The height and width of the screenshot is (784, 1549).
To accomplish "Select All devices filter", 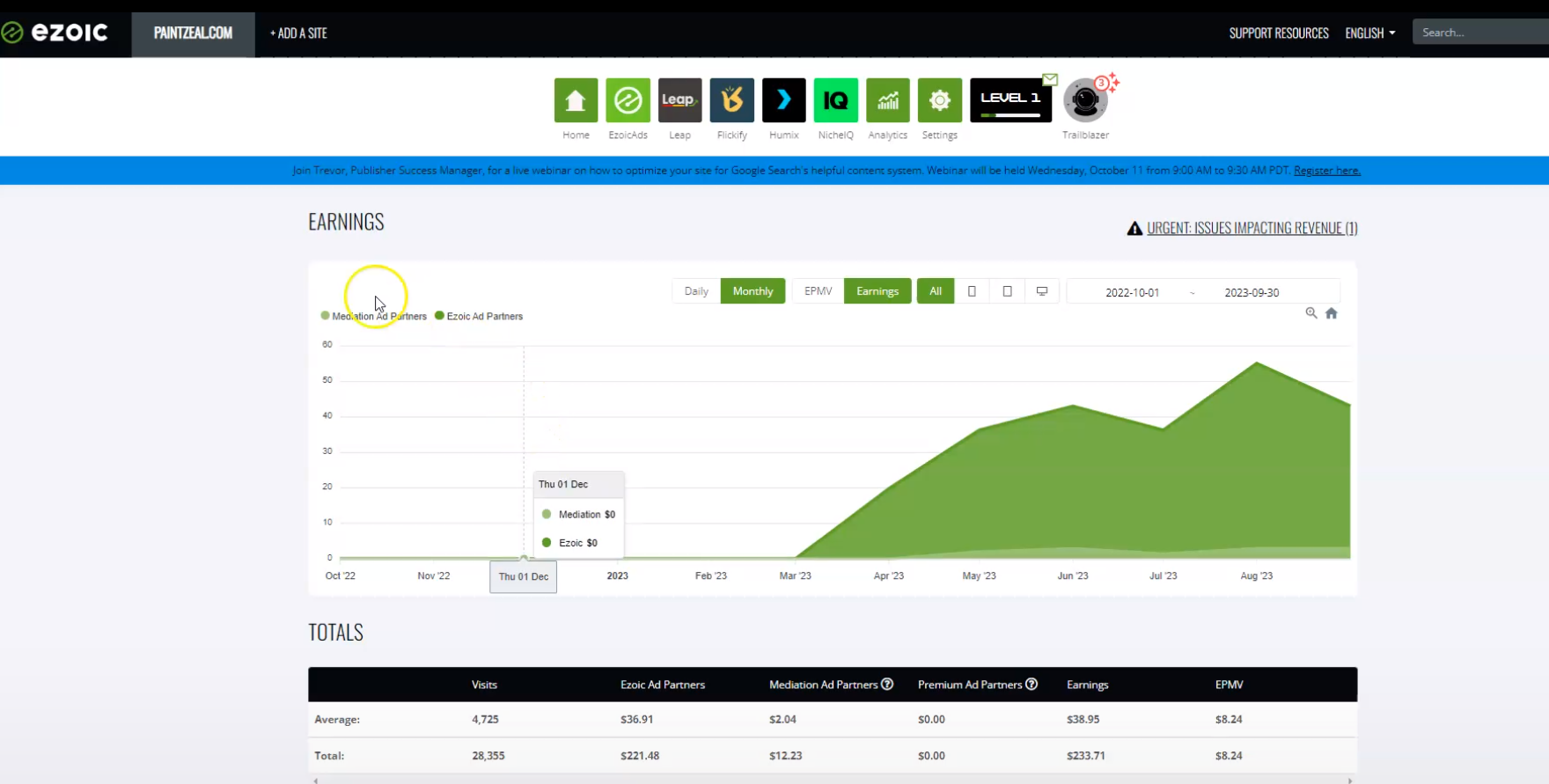I will (x=936, y=291).
